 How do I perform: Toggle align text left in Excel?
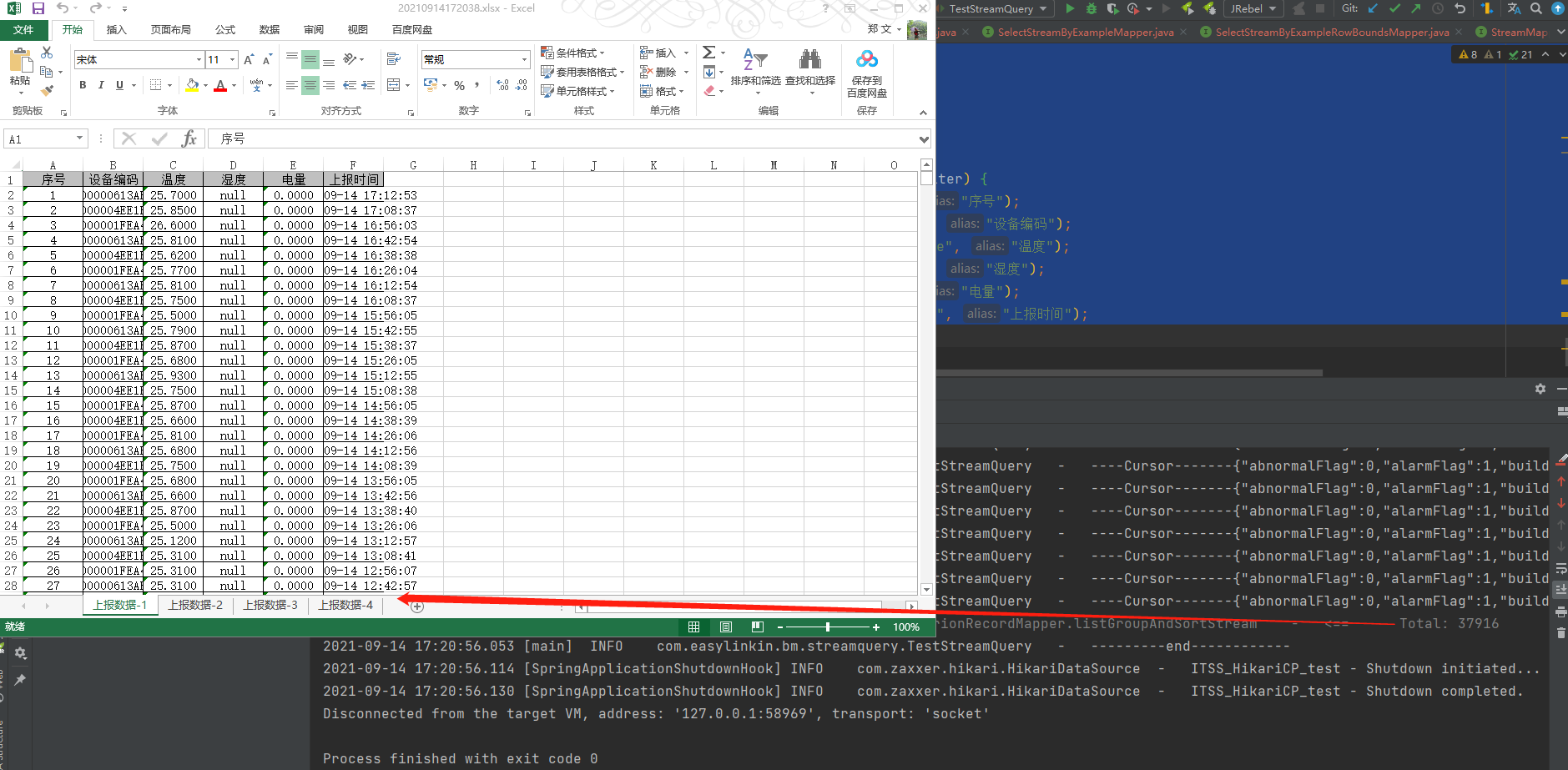coord(291,85)
